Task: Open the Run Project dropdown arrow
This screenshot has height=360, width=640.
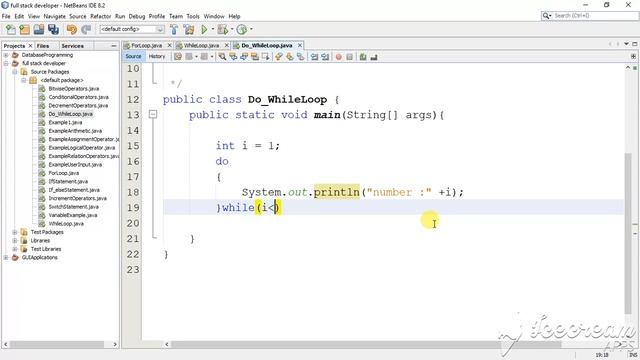Action: pos(213,29)
